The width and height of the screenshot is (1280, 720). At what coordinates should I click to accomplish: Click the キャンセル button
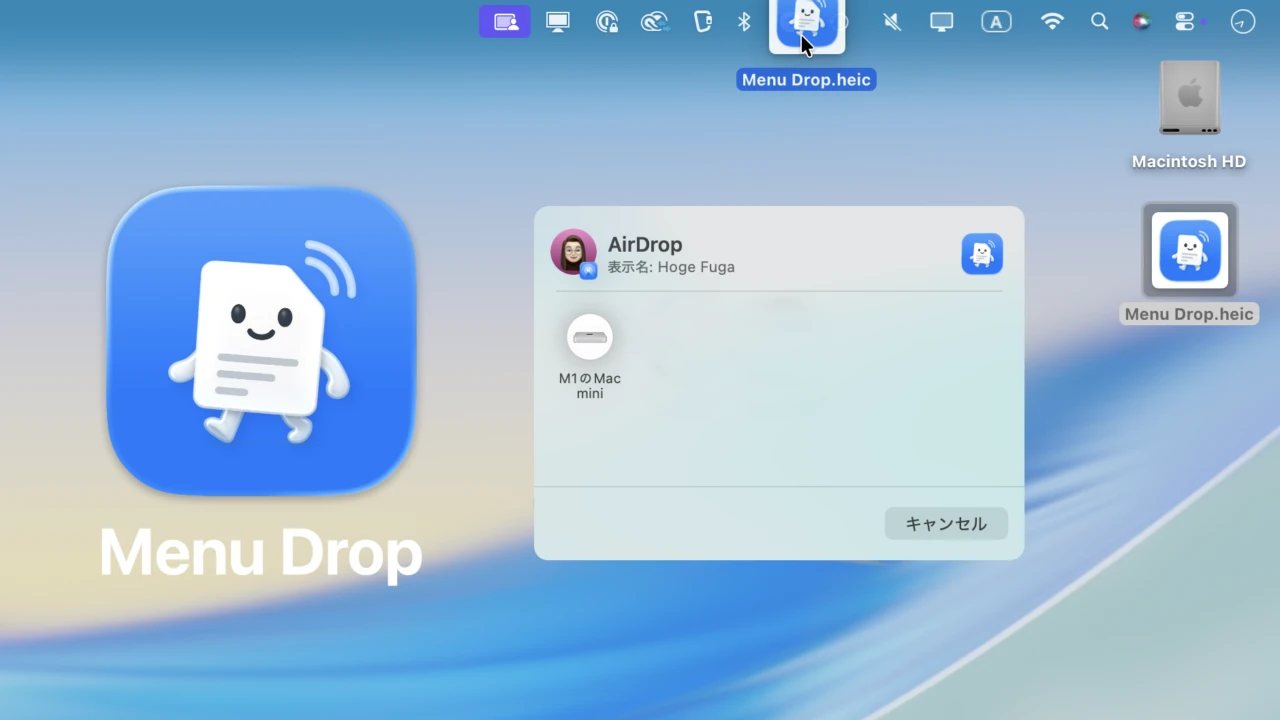(945, 523)
